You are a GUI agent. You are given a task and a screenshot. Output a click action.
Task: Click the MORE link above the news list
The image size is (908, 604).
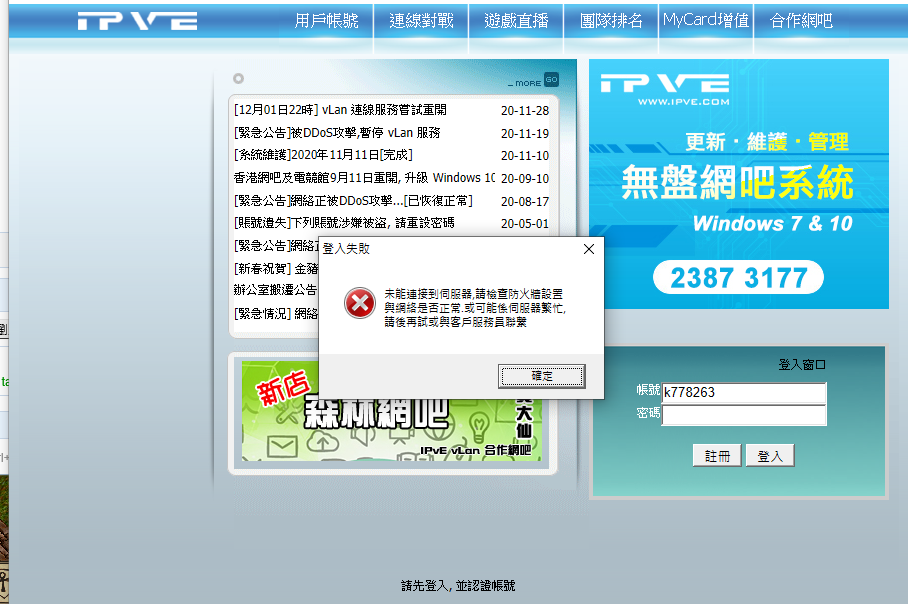click(525, 83)
